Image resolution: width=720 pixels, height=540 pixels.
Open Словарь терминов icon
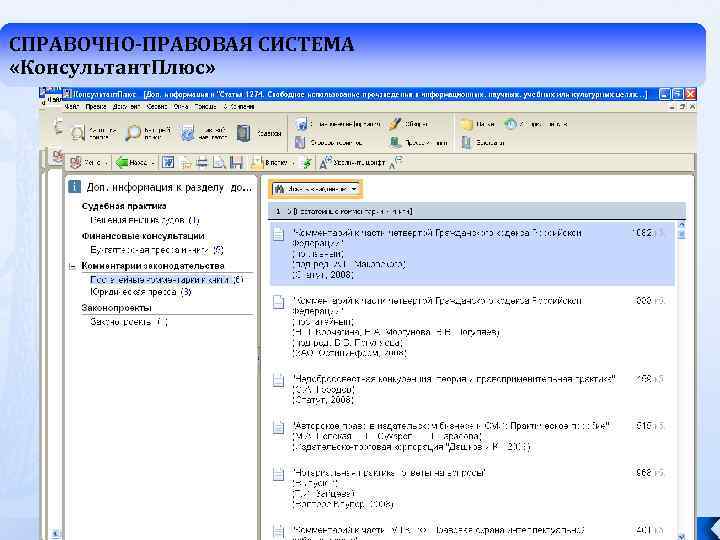pyautogui.click(x=300, y=142)
